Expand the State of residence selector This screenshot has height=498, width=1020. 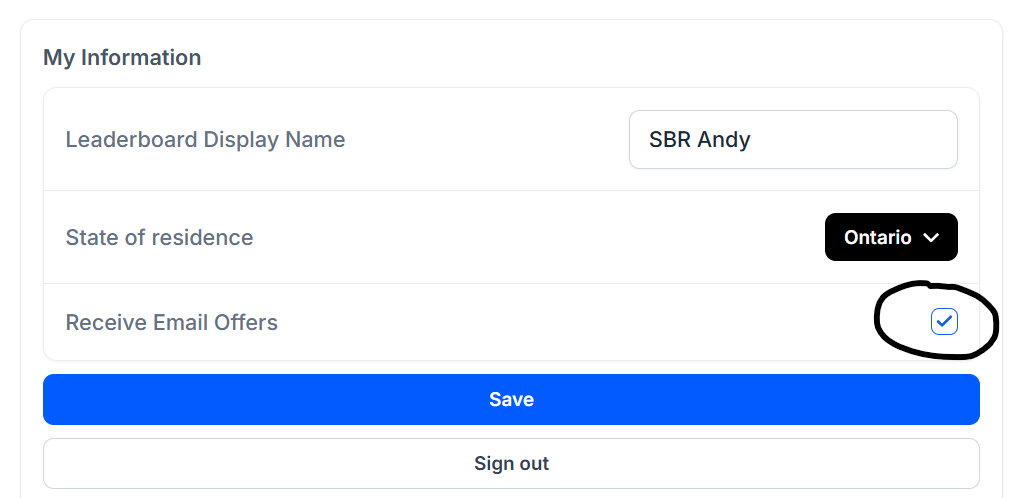coord(891,237)
